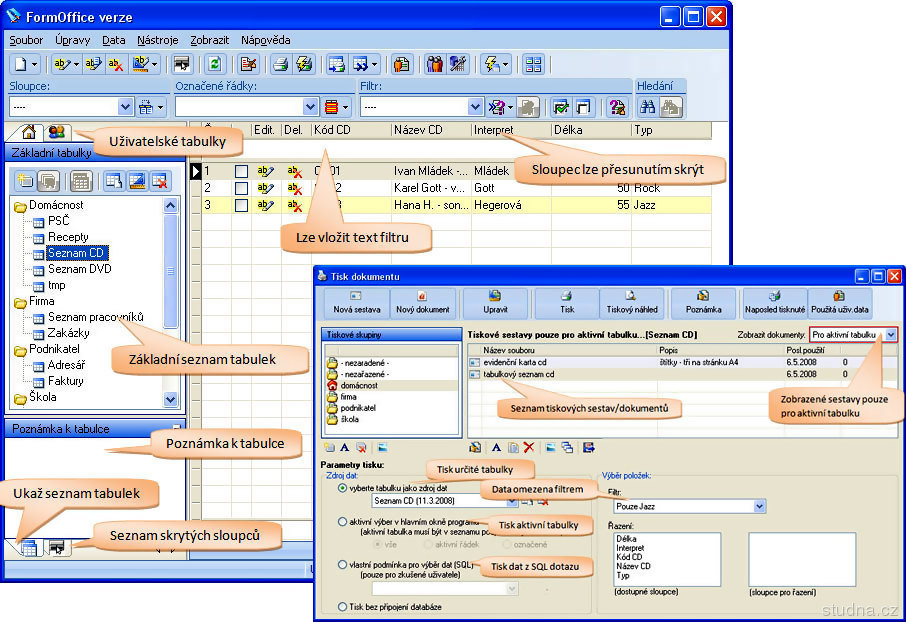Screen dimensions: 906x622
Task: Select 'evidenční karta cd' in documents list
Action: click(515, 362)
